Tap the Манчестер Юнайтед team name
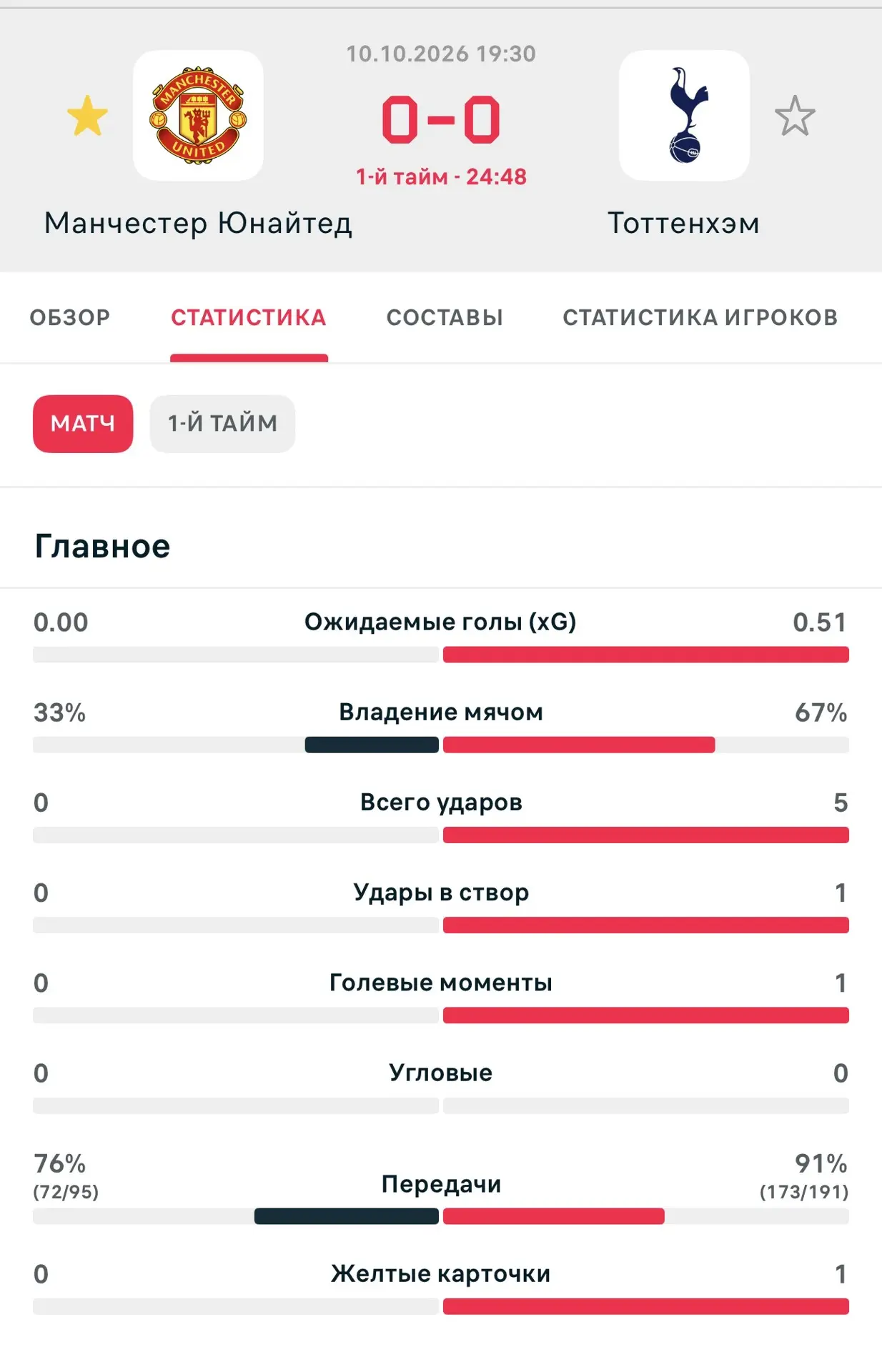The height and width of the screenshot is (1372, 882). pos(198,223)
